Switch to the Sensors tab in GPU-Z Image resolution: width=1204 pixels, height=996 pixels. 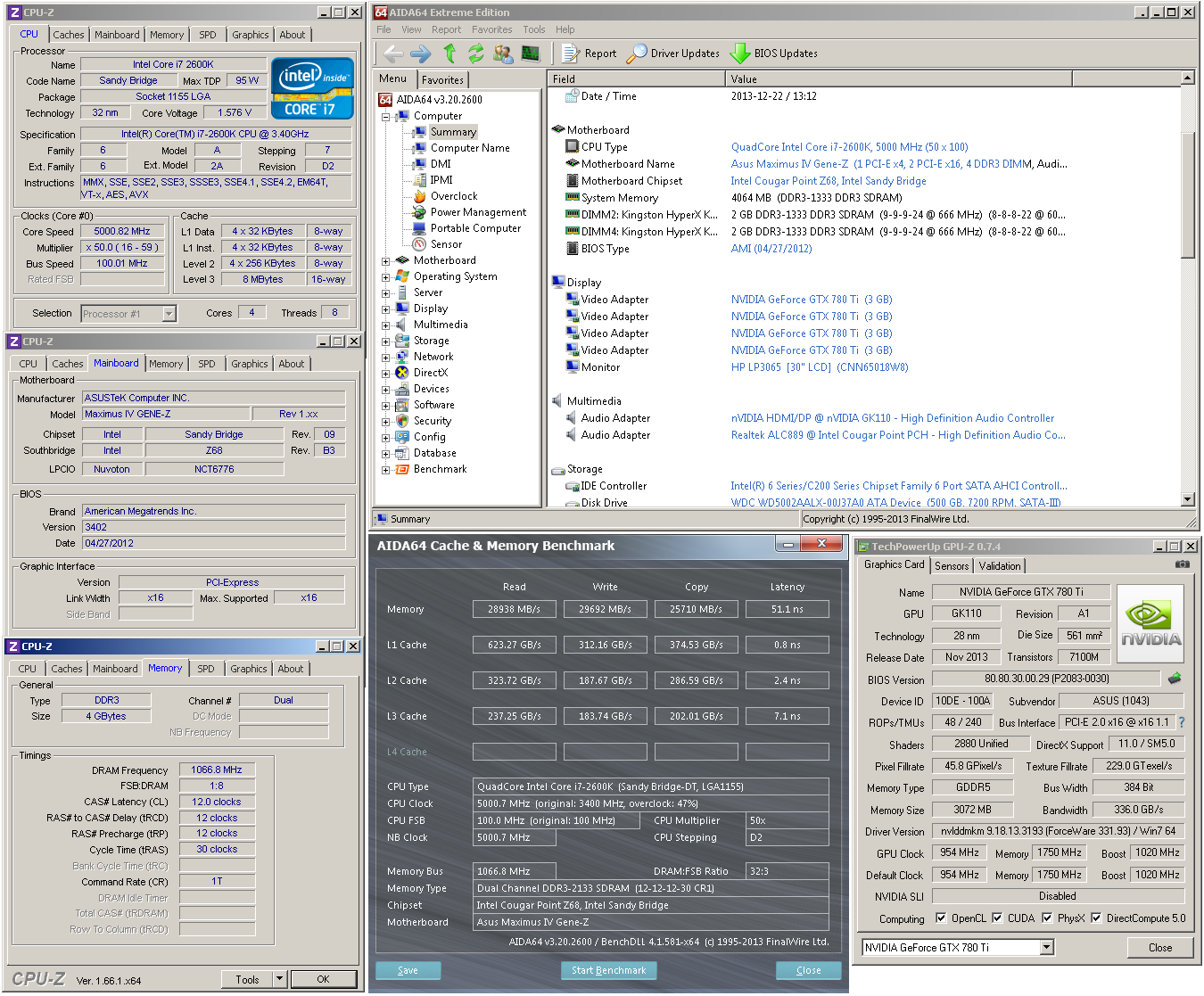click(952, 566)
